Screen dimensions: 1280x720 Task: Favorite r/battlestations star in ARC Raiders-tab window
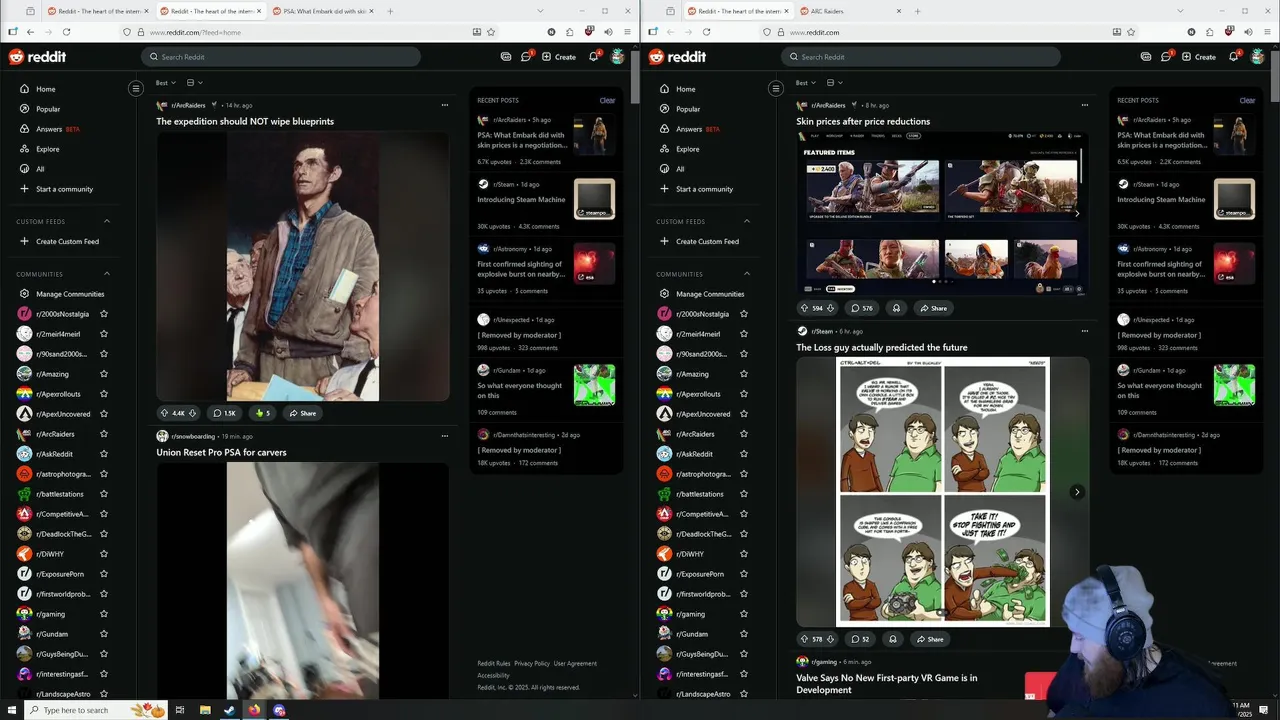(744, 494)
